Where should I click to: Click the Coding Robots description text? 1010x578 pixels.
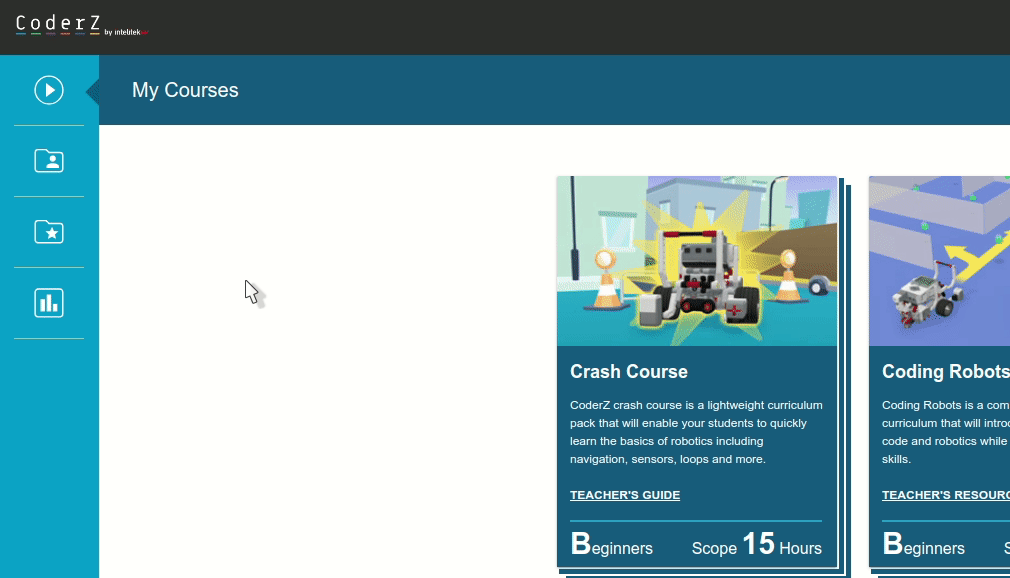click(x=946, y=432)
